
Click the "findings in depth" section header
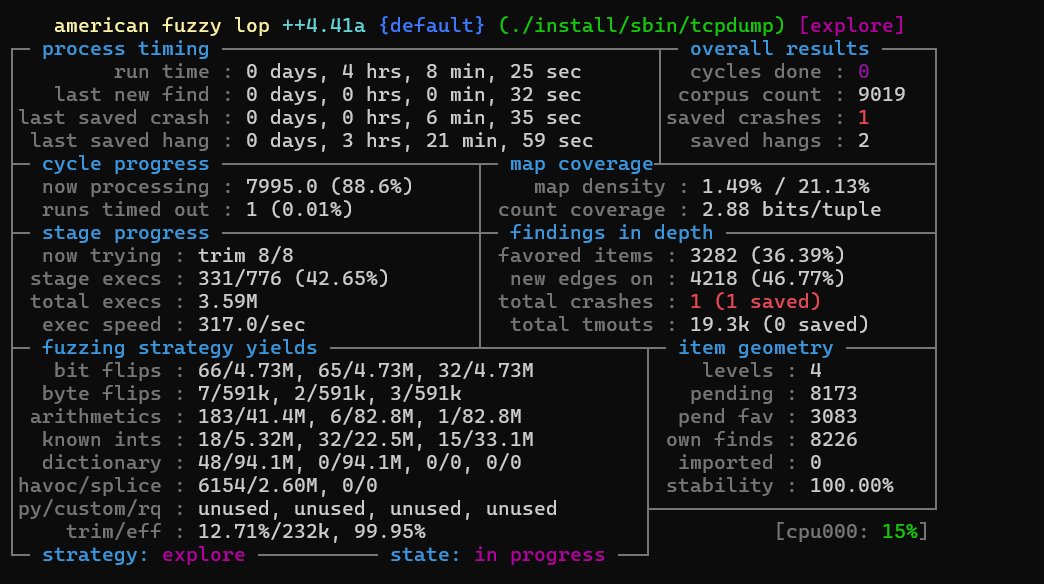point(611,233)
